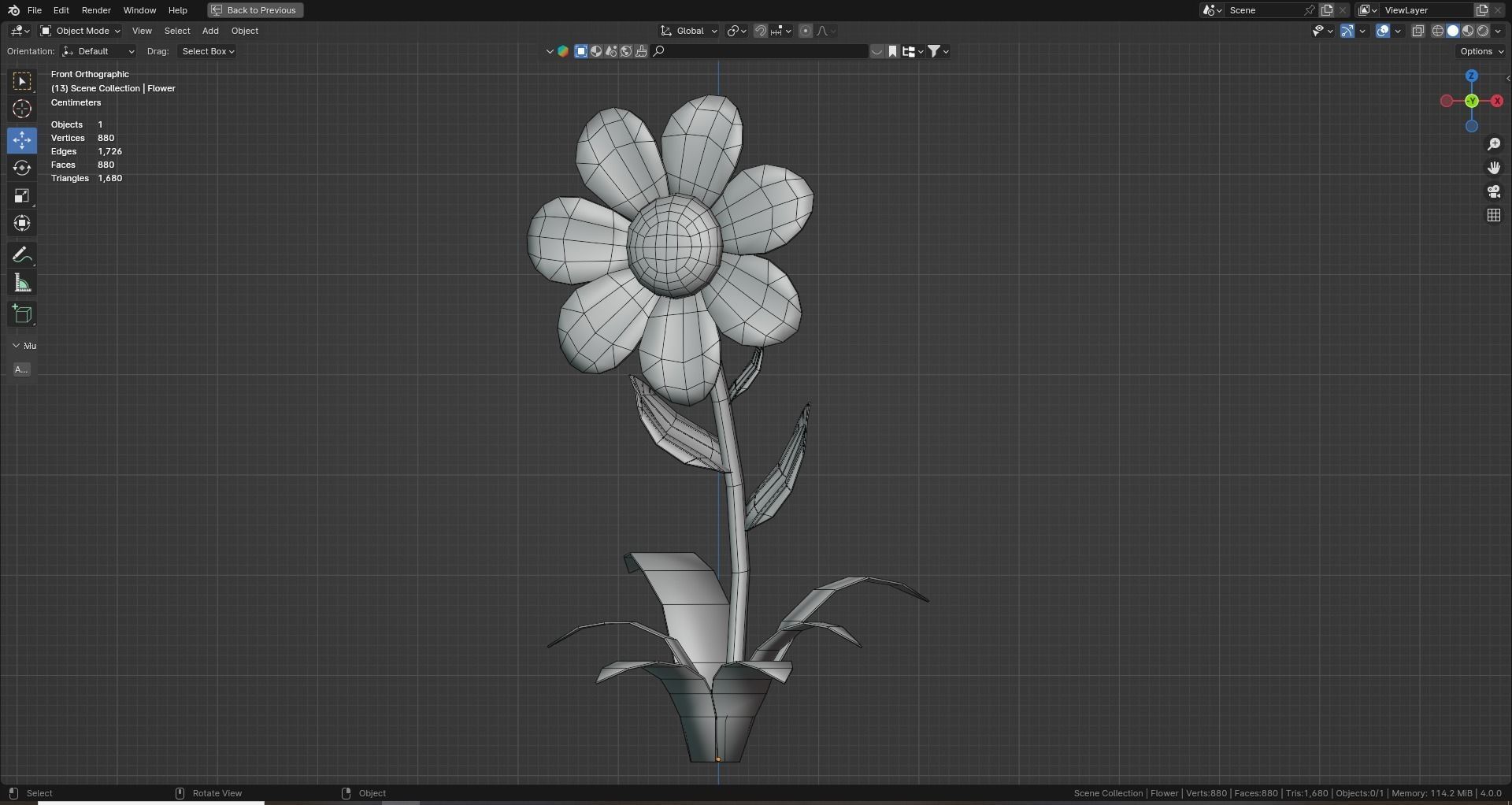
Task: Switch to wireframe shading
Action: pos(1438,31)
